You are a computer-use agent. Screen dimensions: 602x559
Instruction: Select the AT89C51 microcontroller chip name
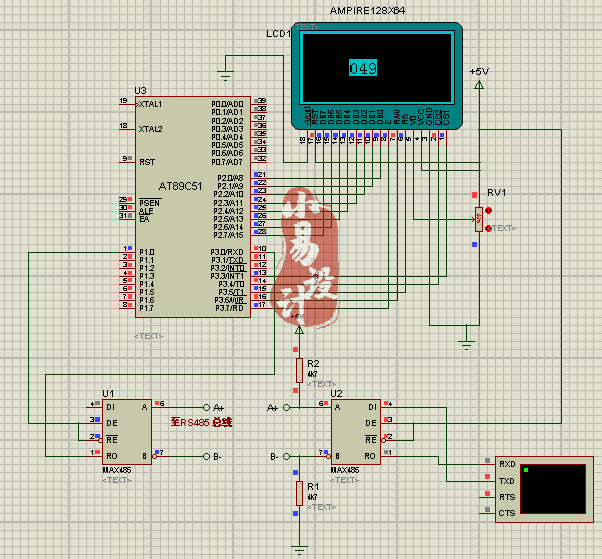point(180,186)
